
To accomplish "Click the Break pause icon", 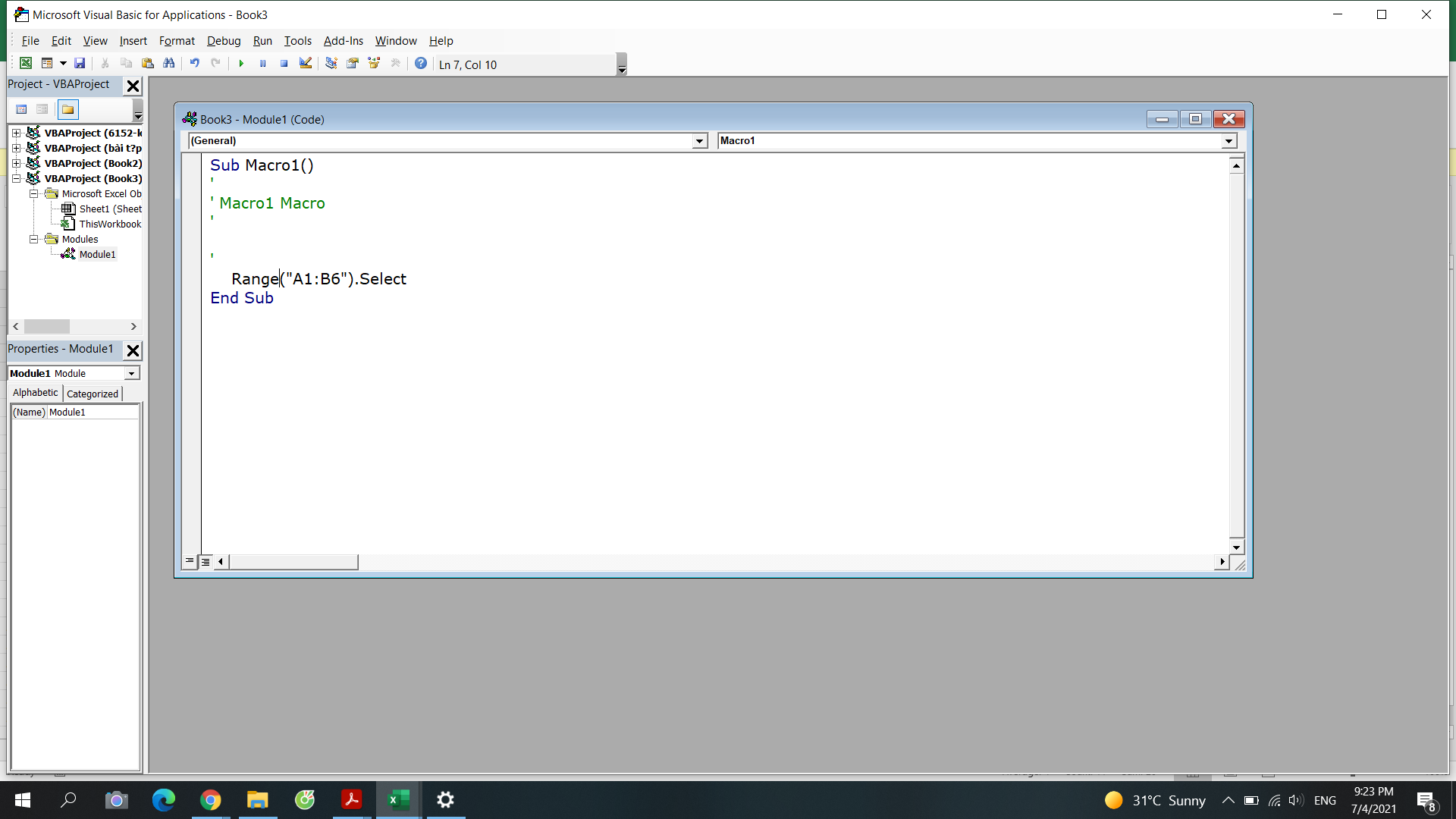I will click(x=262, y=64).
